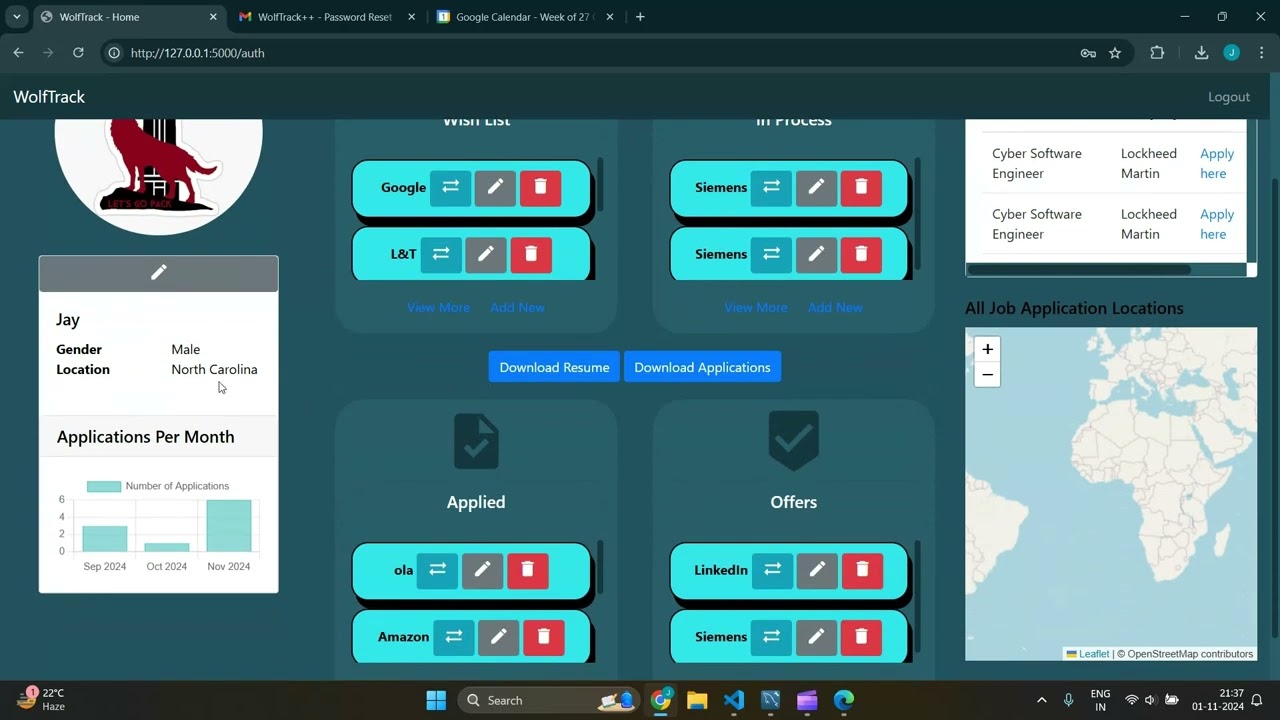Show hidden system tray icons

point(1041,700)
